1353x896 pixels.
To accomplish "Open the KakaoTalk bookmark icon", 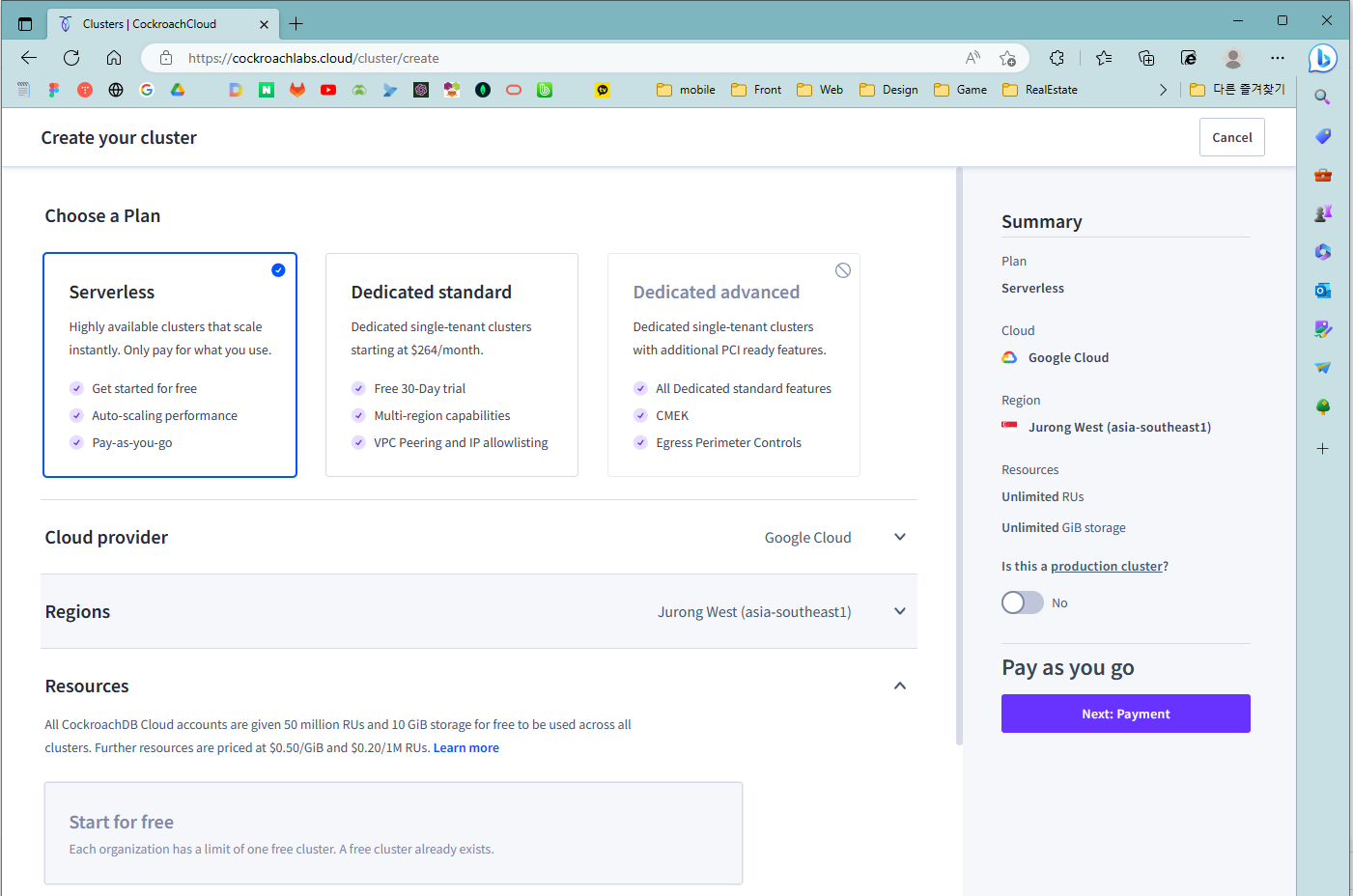I will (x=603, y=90).
